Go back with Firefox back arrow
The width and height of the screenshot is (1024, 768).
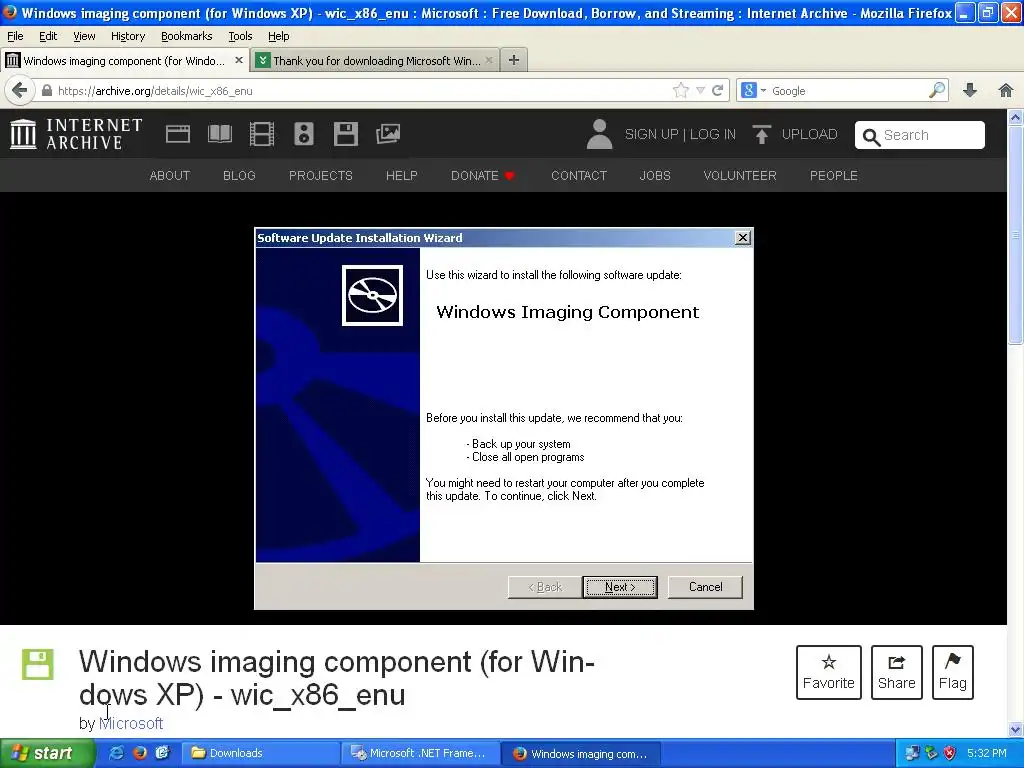[x=20, y=90]
